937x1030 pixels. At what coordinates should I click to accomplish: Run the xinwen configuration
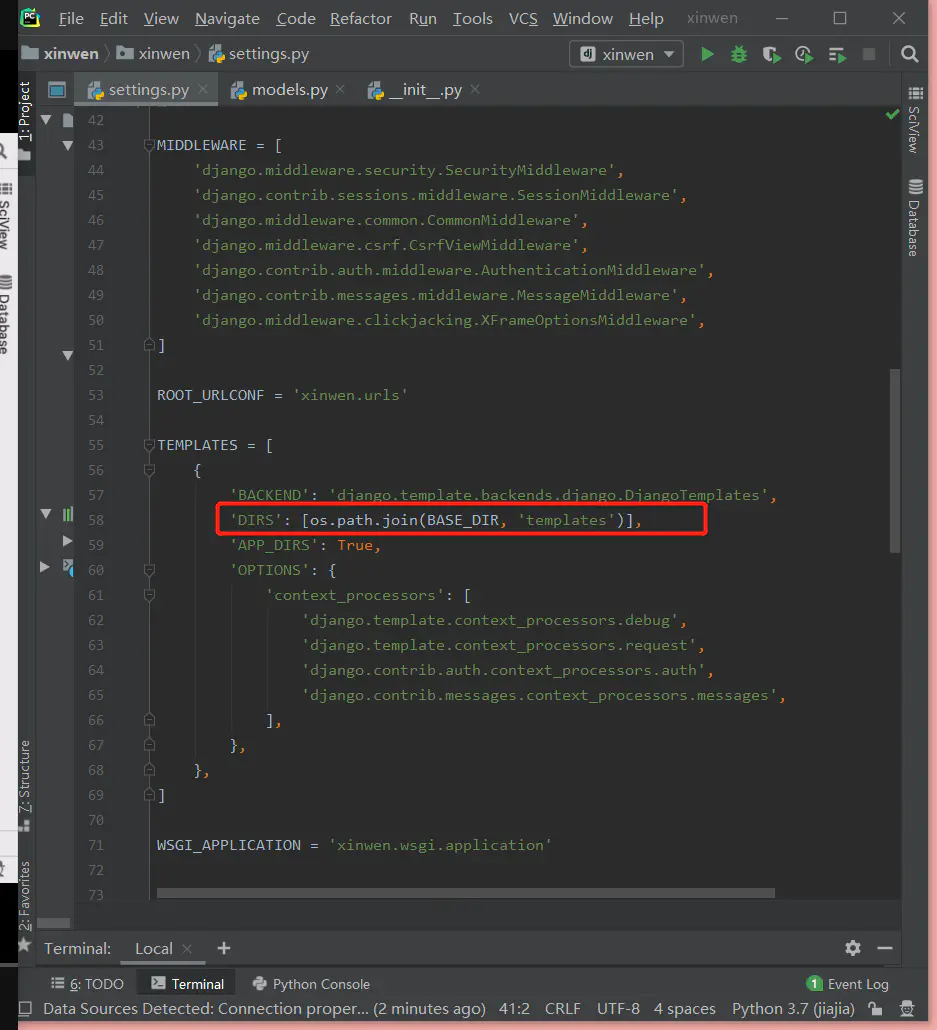(707, 54)
